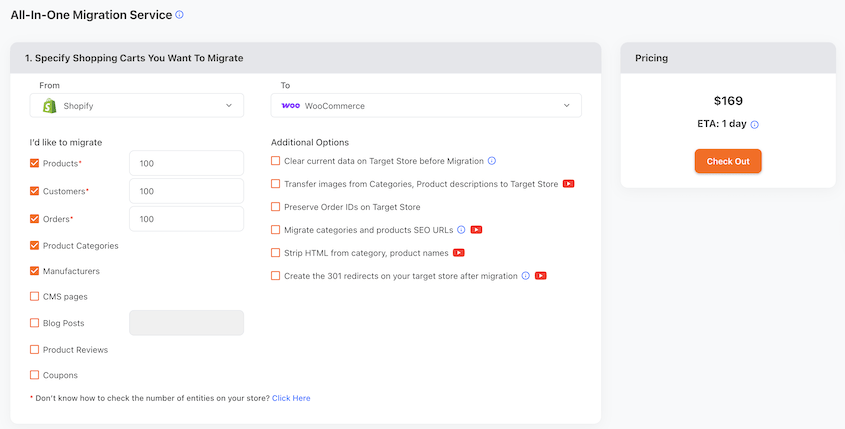Uncheck the Products checkbox
The image size is (845, 429).
point(35,163)
